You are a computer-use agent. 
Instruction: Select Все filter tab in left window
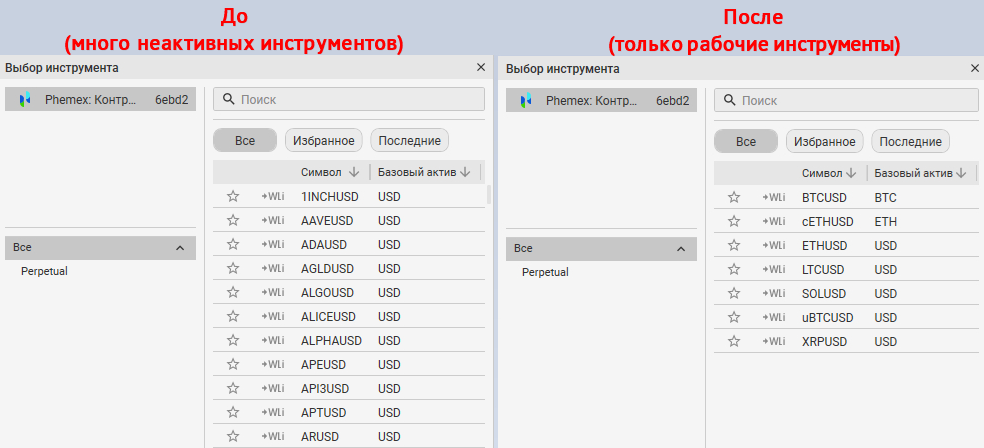coord(245,141)
